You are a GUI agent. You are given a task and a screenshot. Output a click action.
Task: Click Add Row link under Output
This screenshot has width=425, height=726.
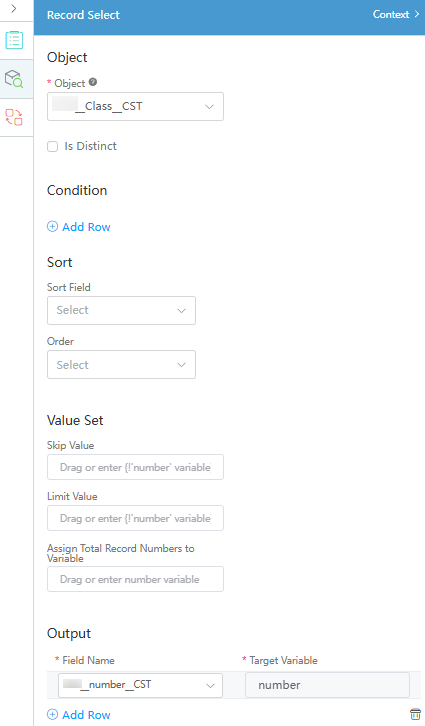pyautogui.click(x=86, y=715)
